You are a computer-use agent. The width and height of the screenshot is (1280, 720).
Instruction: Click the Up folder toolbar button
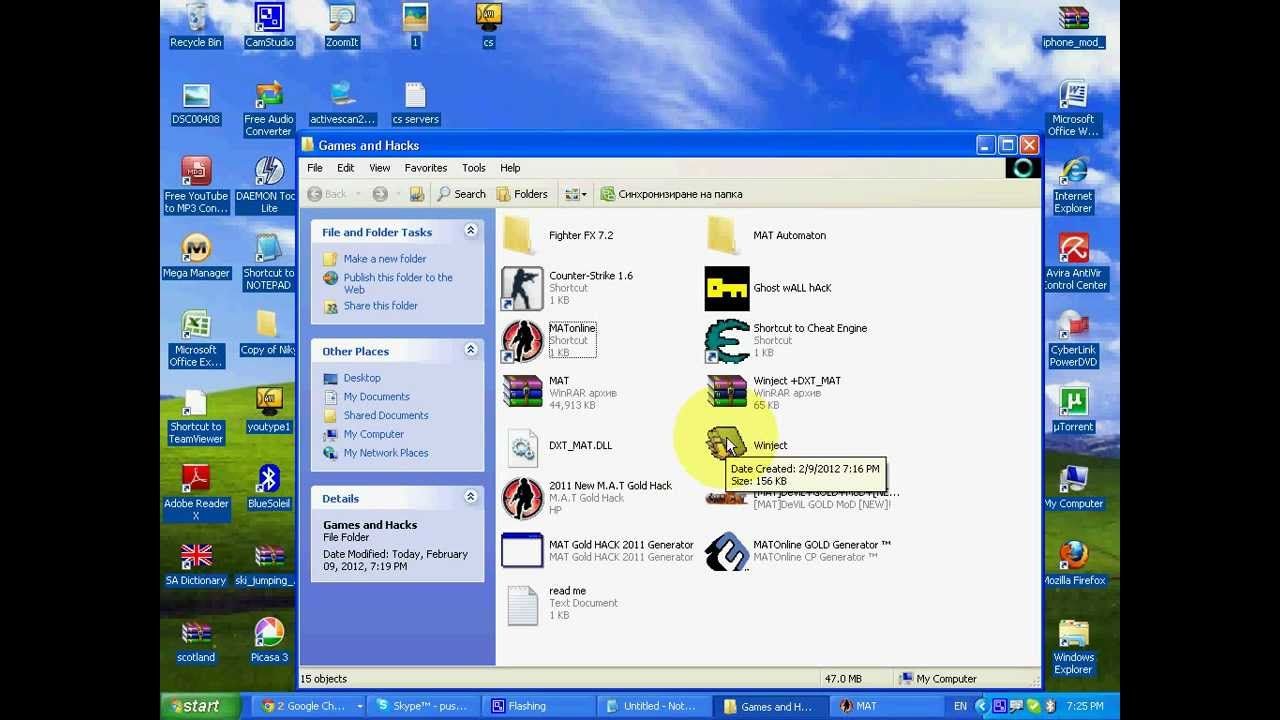pos(417,194)
